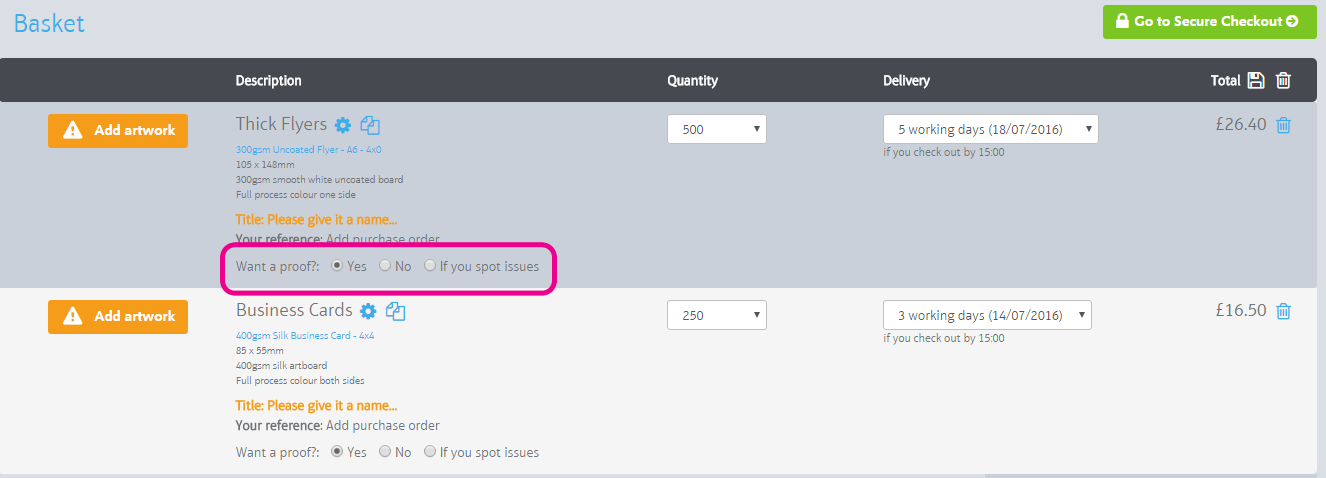The height and width of the screenshot is (478, 1326).
Task: Go to Secure Checkout
Action: pyautogui.click(x=1209, y=21)
